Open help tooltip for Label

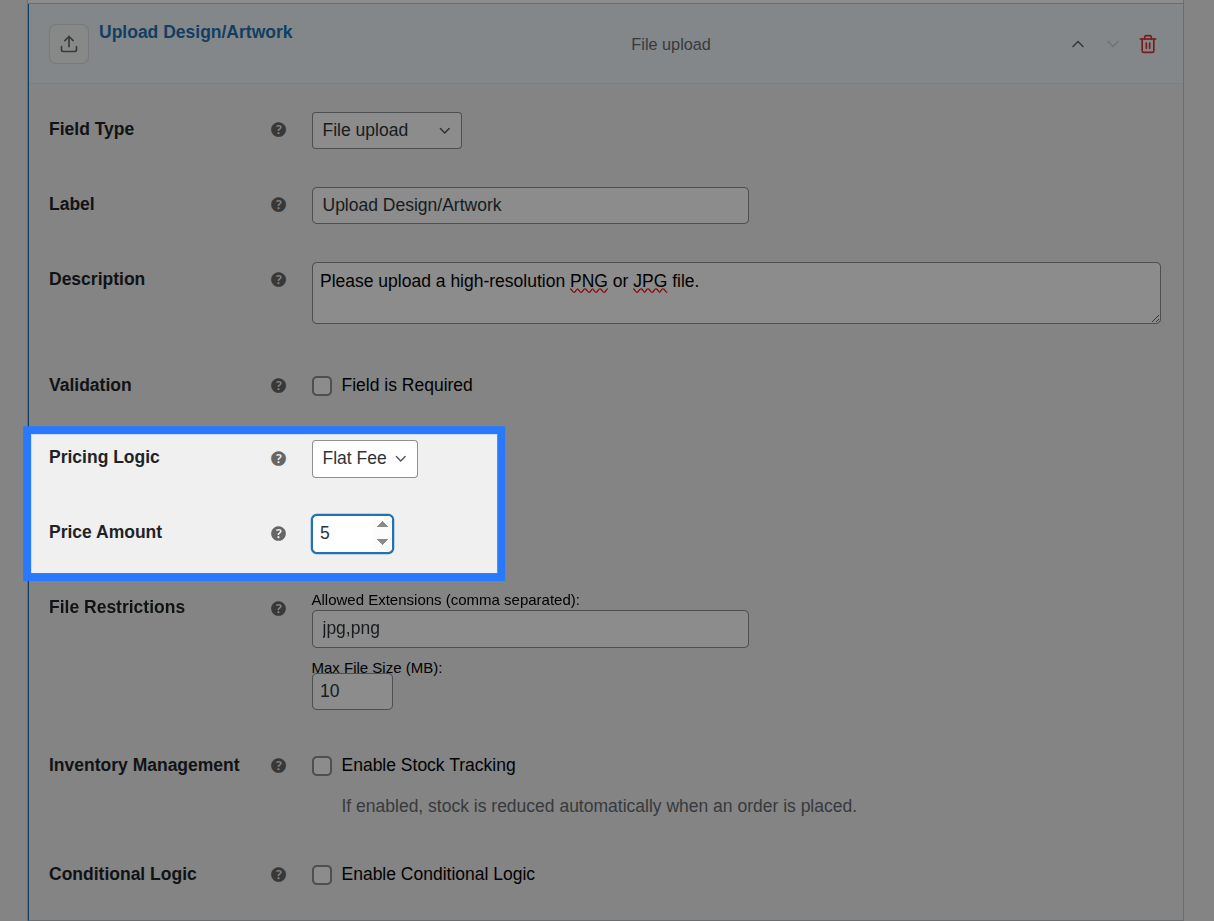tap(279, 205)
